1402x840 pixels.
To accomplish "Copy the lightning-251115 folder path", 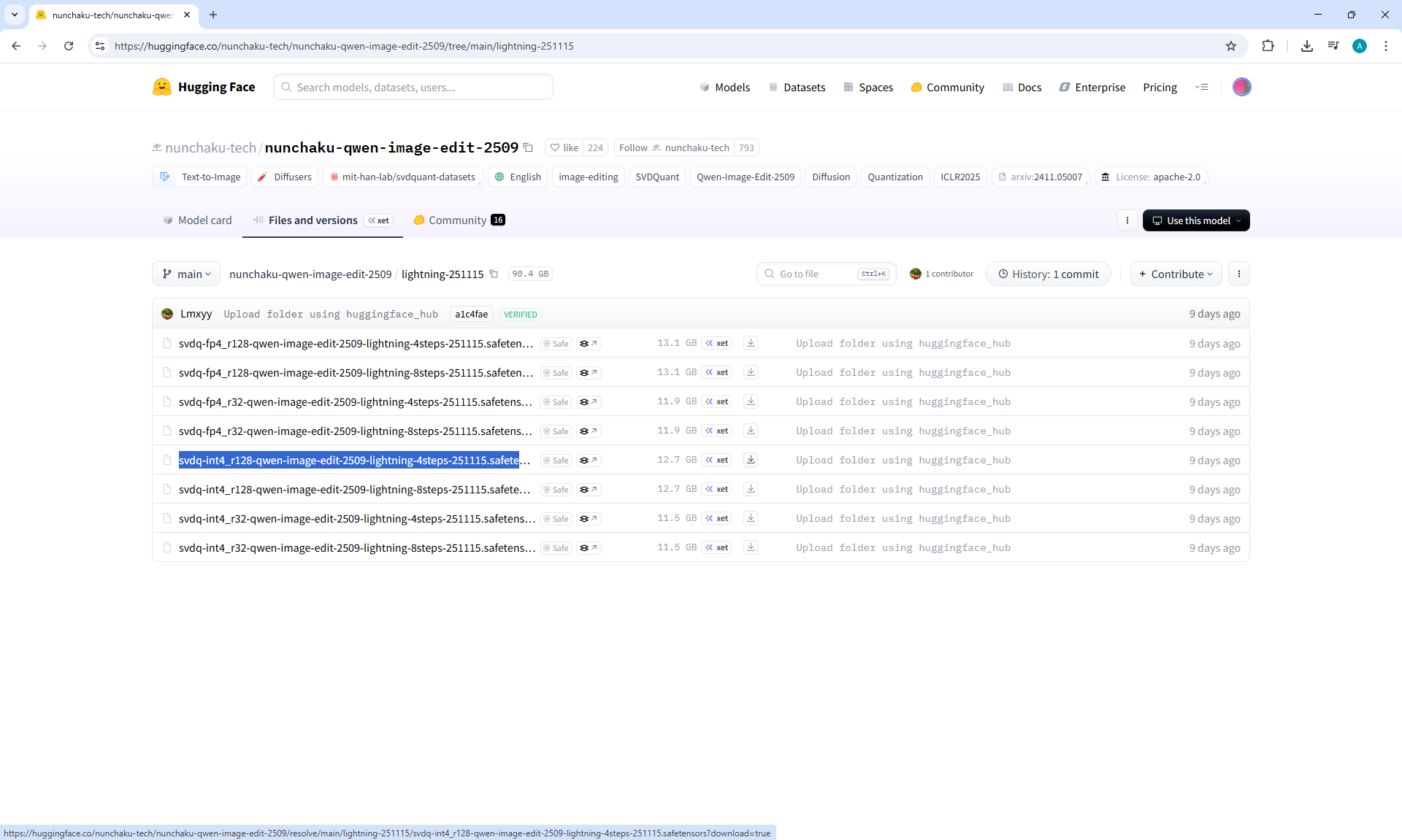I will pyautogui.click(x=494, y=274).
